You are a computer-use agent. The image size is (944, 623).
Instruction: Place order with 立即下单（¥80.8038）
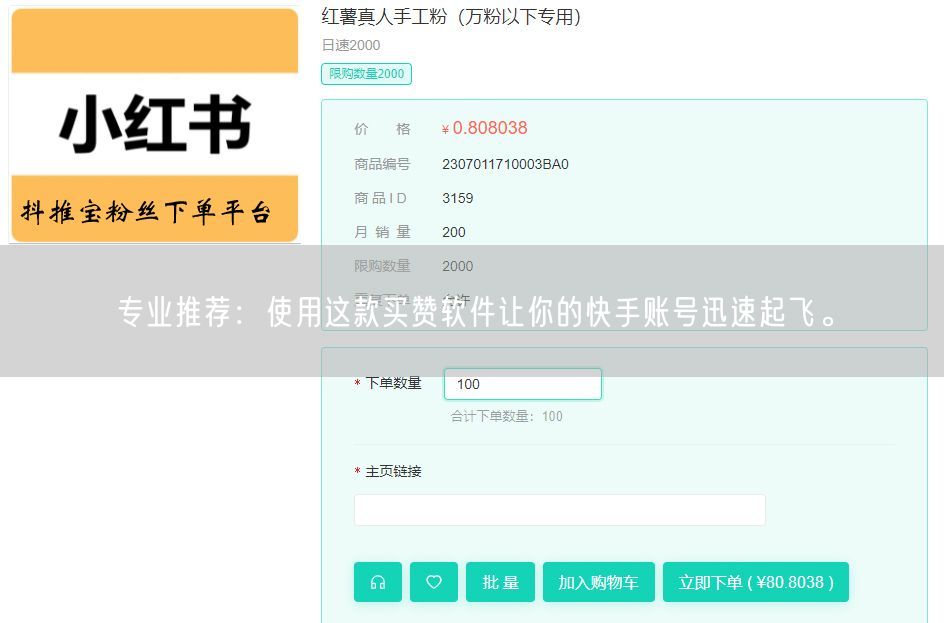click(x=755, y=582)
